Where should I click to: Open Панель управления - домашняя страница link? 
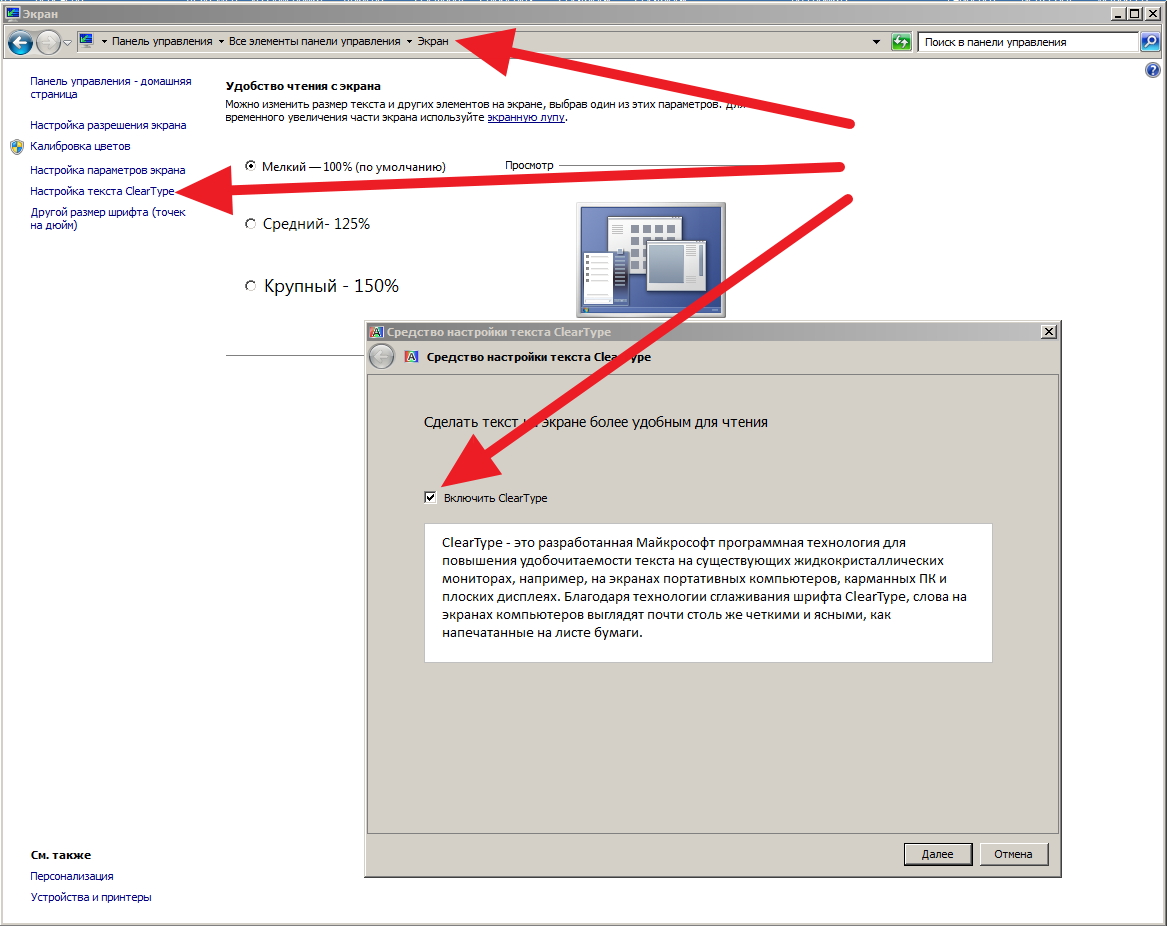tap(110, 88)
